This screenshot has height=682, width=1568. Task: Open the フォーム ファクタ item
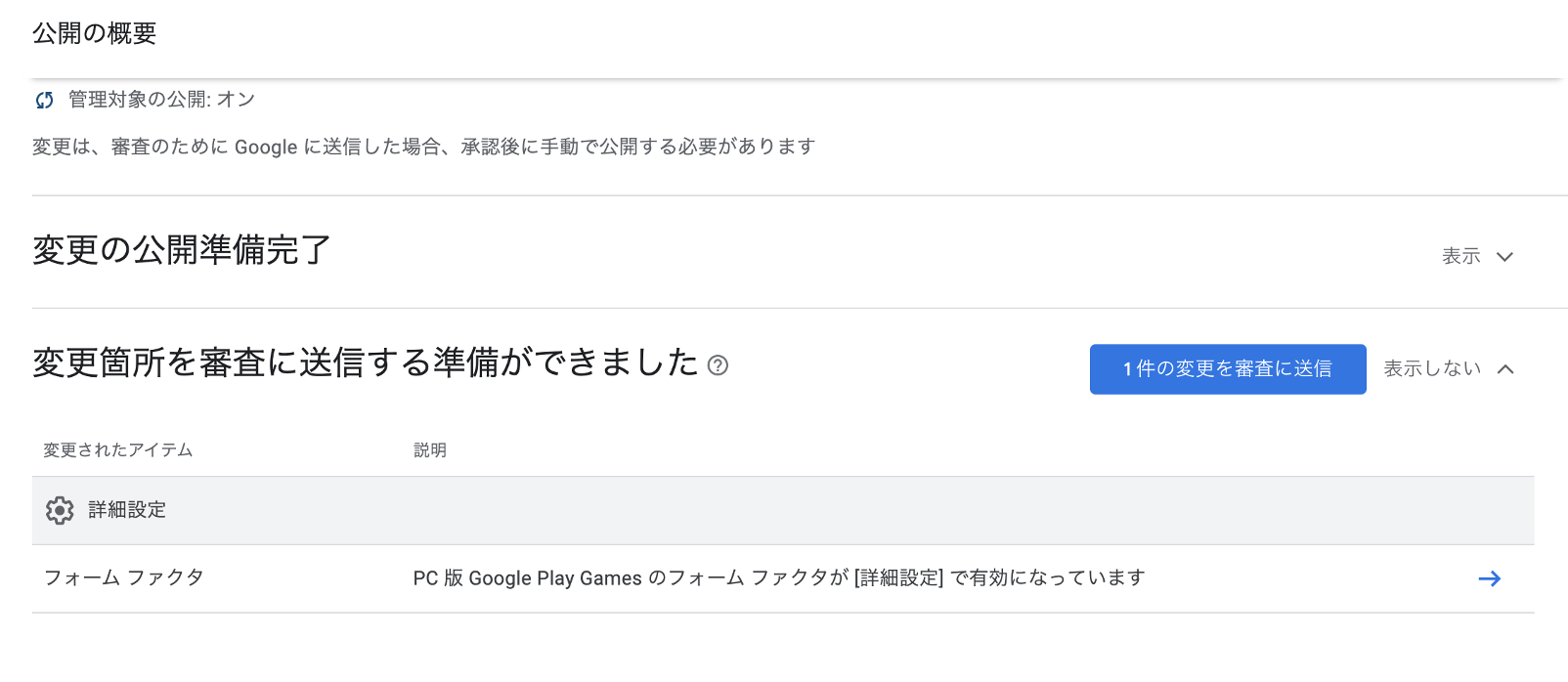[x=124, y=577]
